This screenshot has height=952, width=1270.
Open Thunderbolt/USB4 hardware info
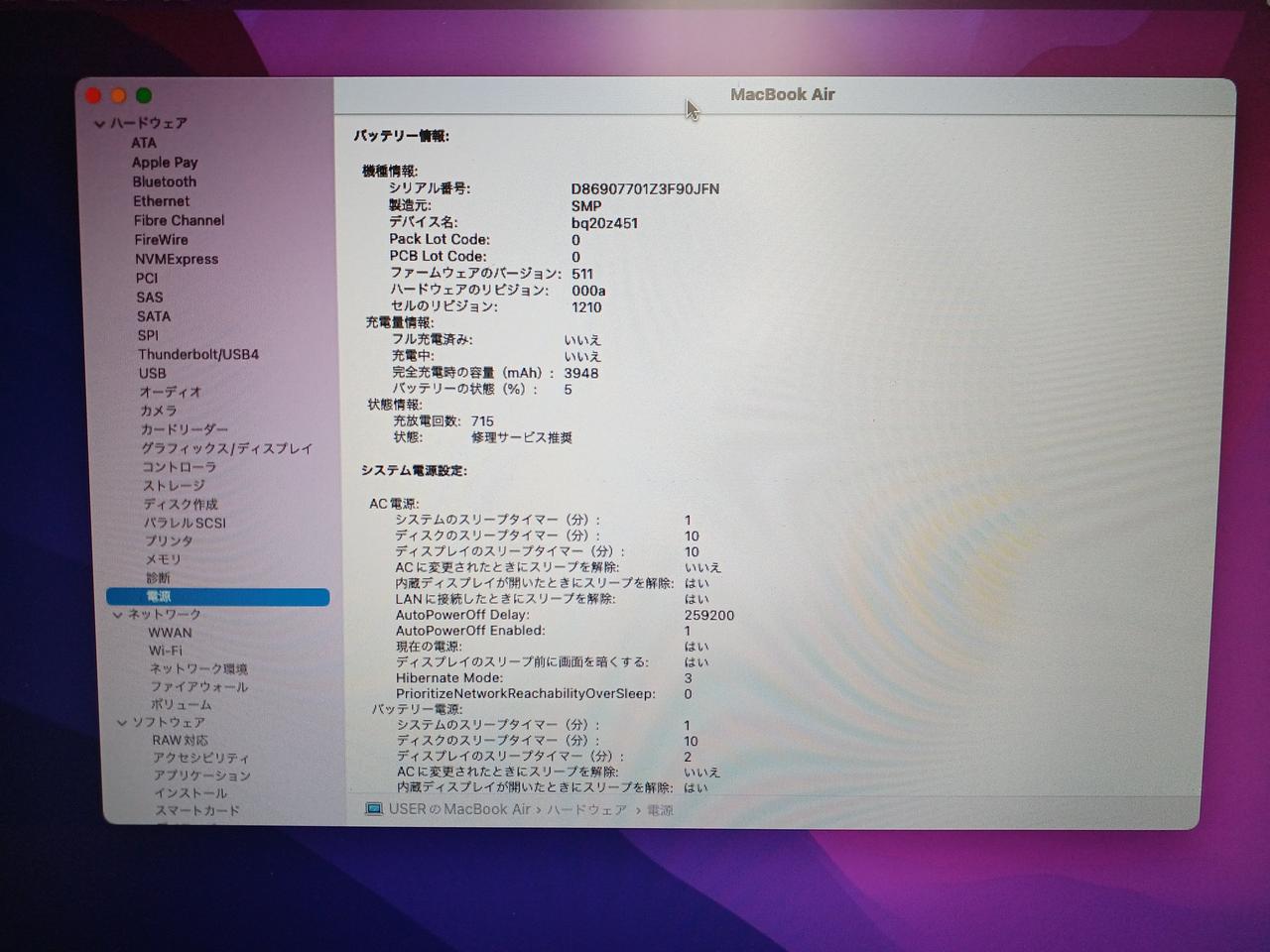coord(198,354)
